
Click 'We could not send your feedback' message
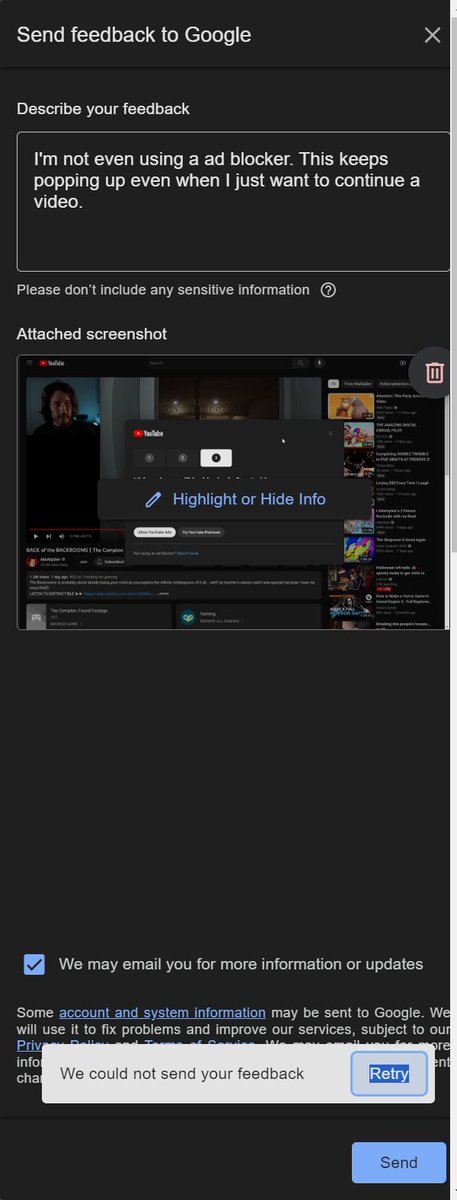[x=182, y=1073]
